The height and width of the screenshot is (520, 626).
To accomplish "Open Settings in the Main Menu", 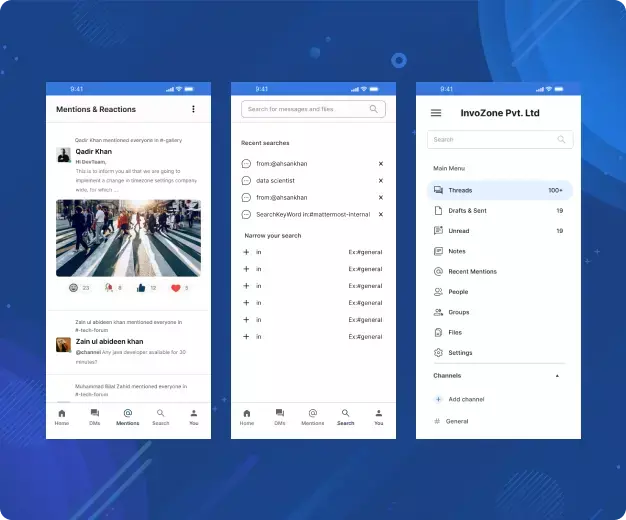I will 460,353.
